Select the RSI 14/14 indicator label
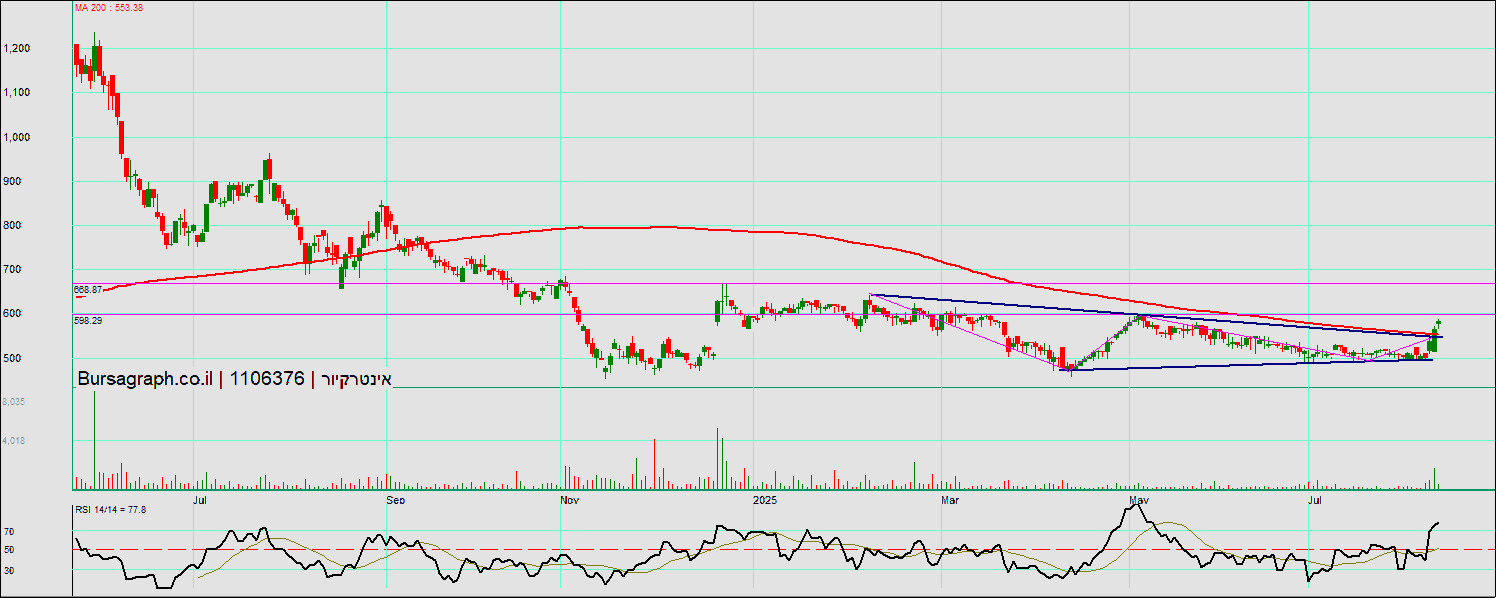 (111, 510)
